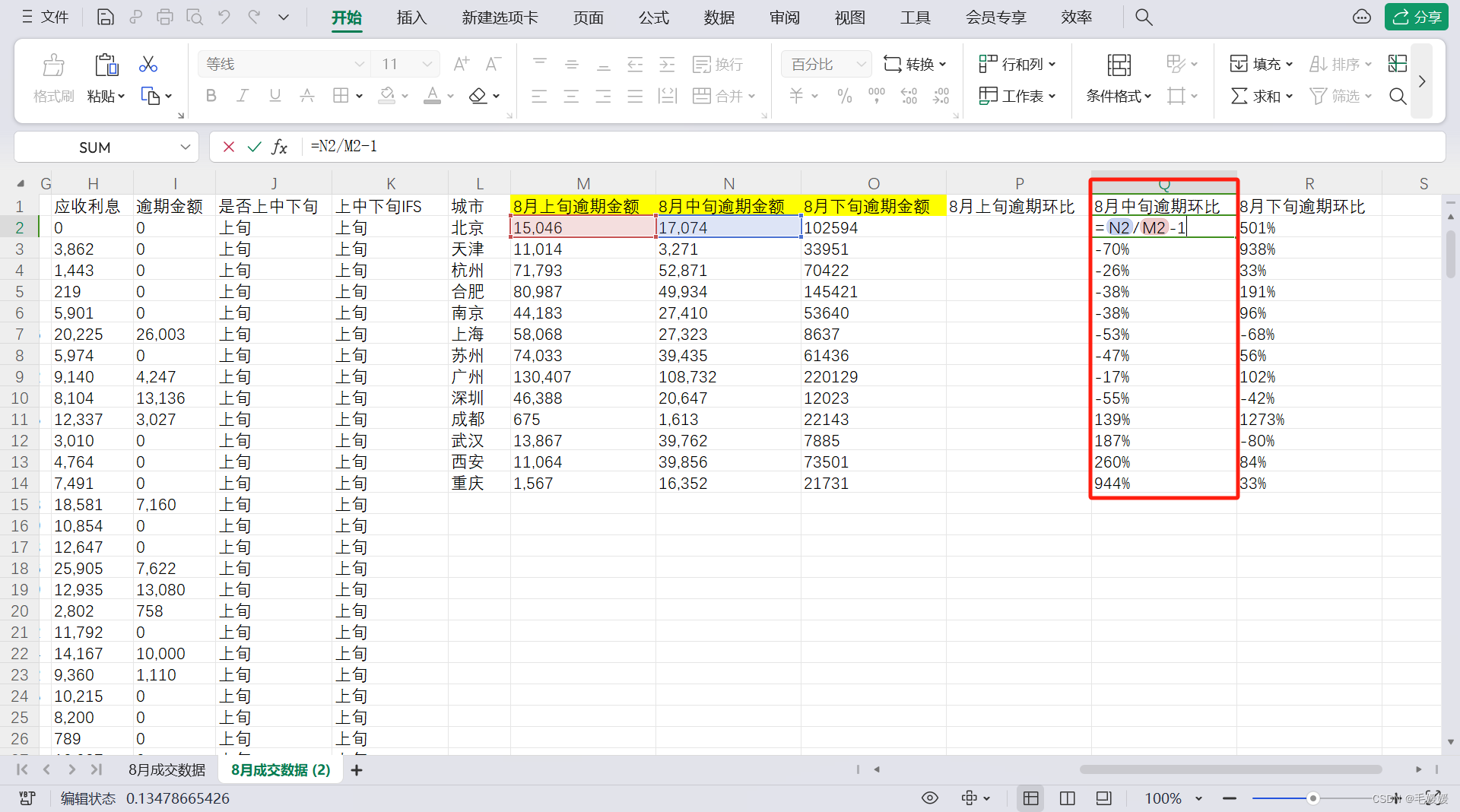Confirm the formula with the checkmark icon
Screen dimensions: 1460x812
point(254,147)
